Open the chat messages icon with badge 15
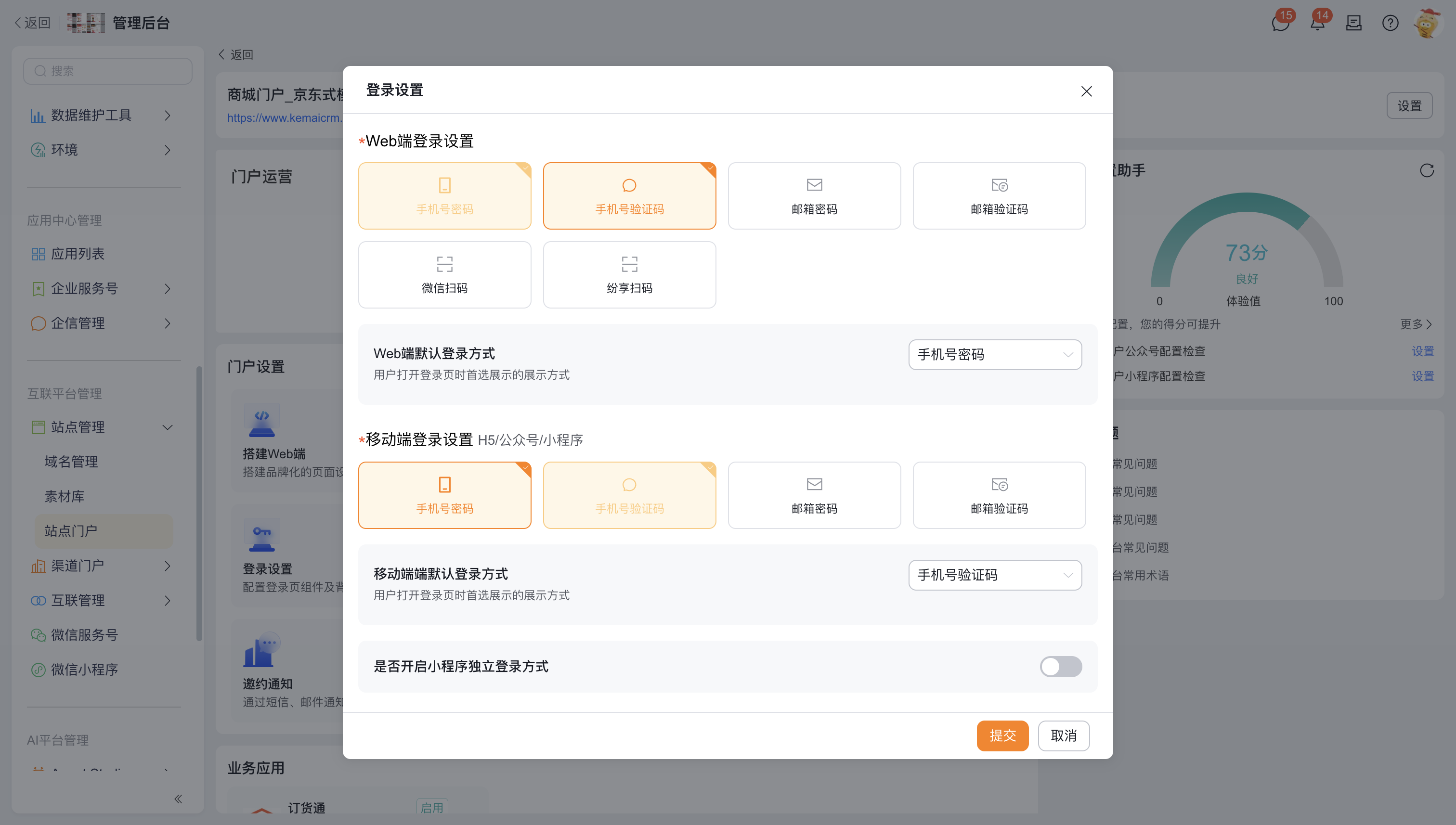The height and width of the screenshot is (825, 1456). point(1280,23)
